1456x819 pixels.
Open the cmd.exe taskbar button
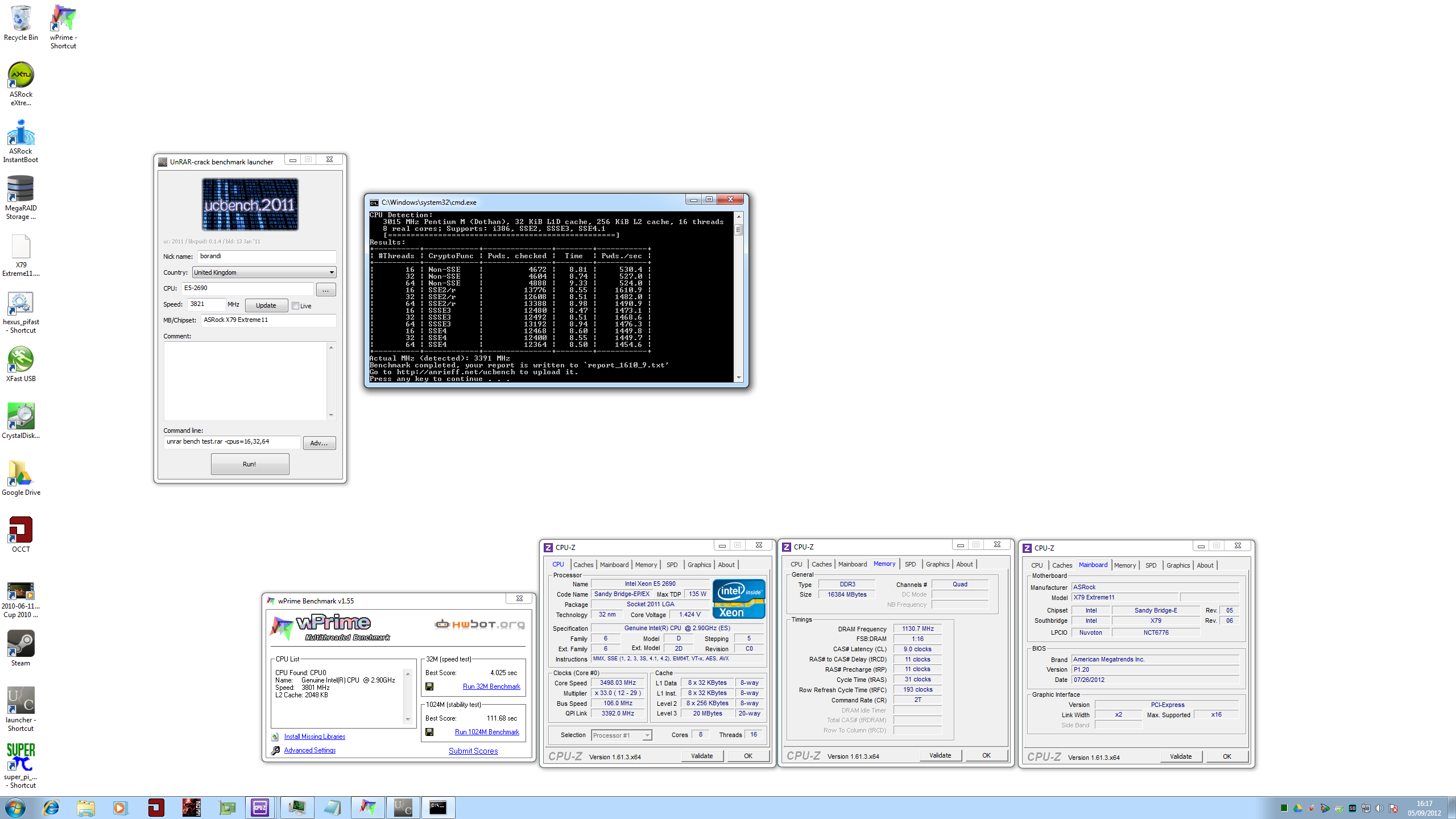[x=438, y=808]
